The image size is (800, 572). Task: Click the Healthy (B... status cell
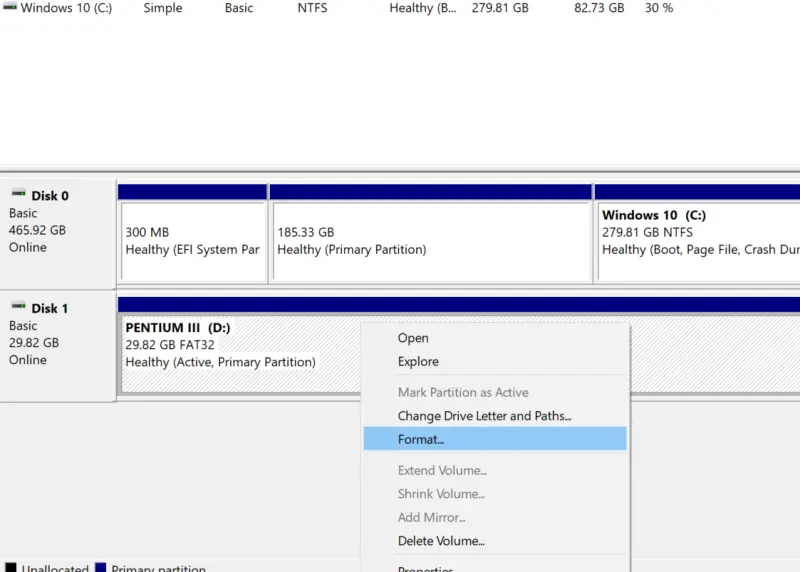(x=422, y=8)
